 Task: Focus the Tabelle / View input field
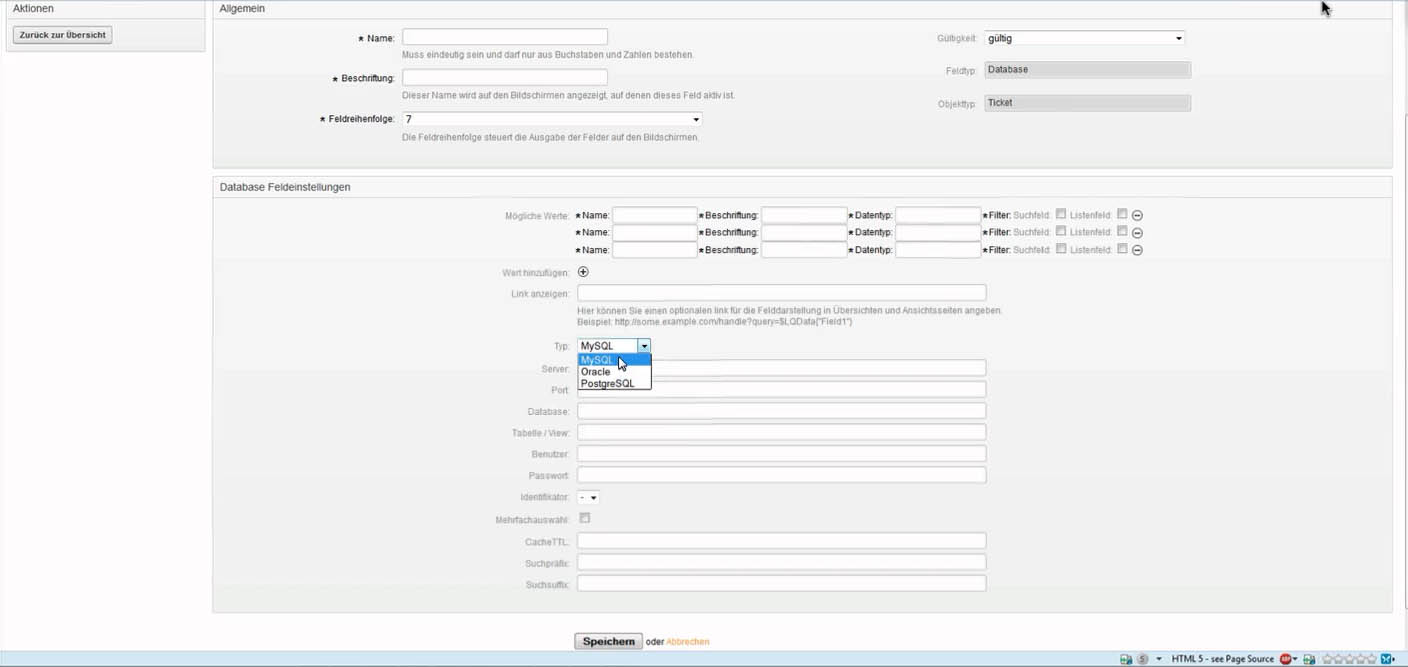tap(781, 432)
